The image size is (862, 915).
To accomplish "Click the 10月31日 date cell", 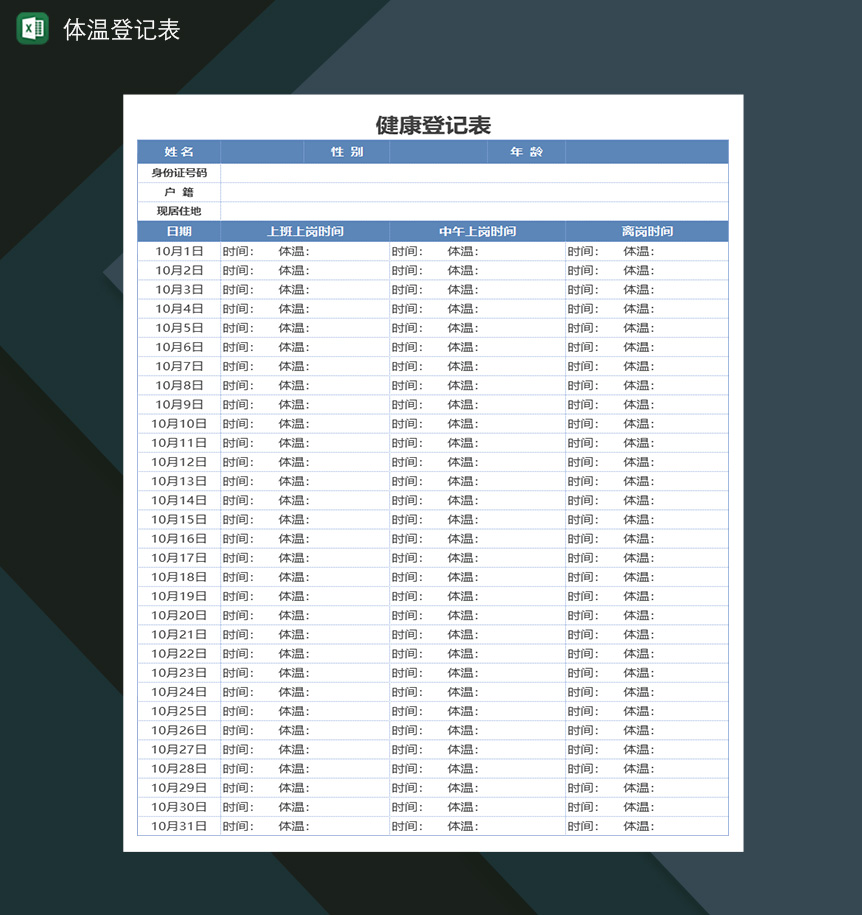I will pos(178,826).
